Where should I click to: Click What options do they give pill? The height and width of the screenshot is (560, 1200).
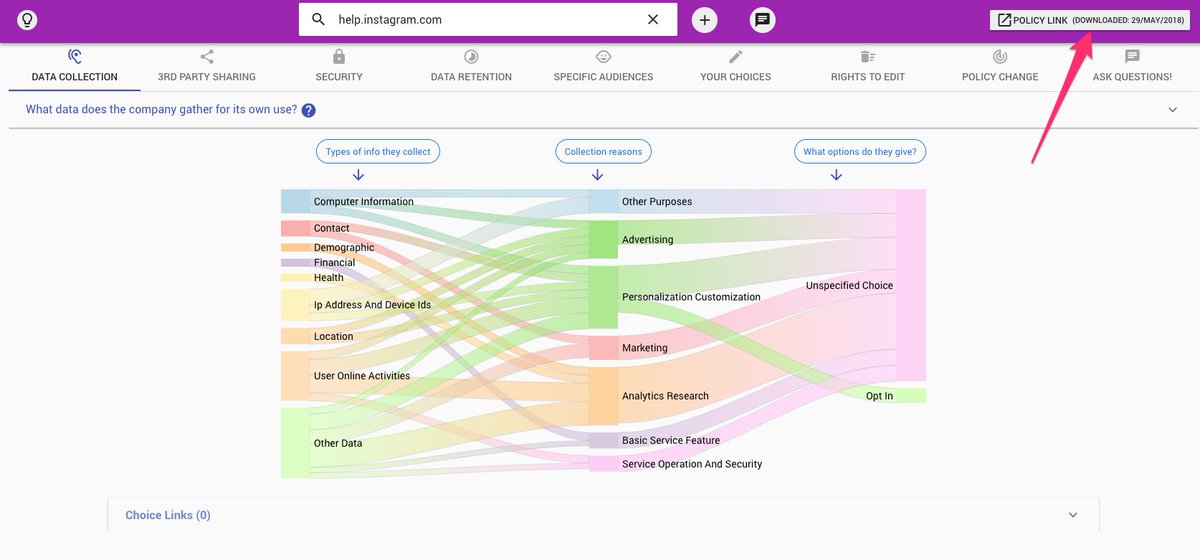(860, 152)
